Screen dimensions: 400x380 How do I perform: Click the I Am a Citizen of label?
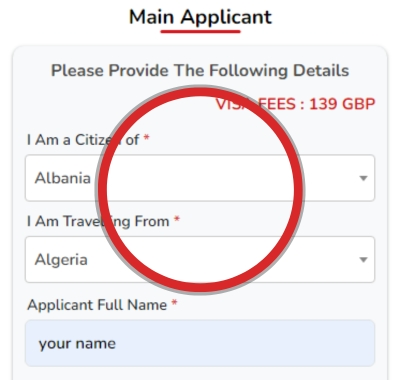tap(83, 140)
